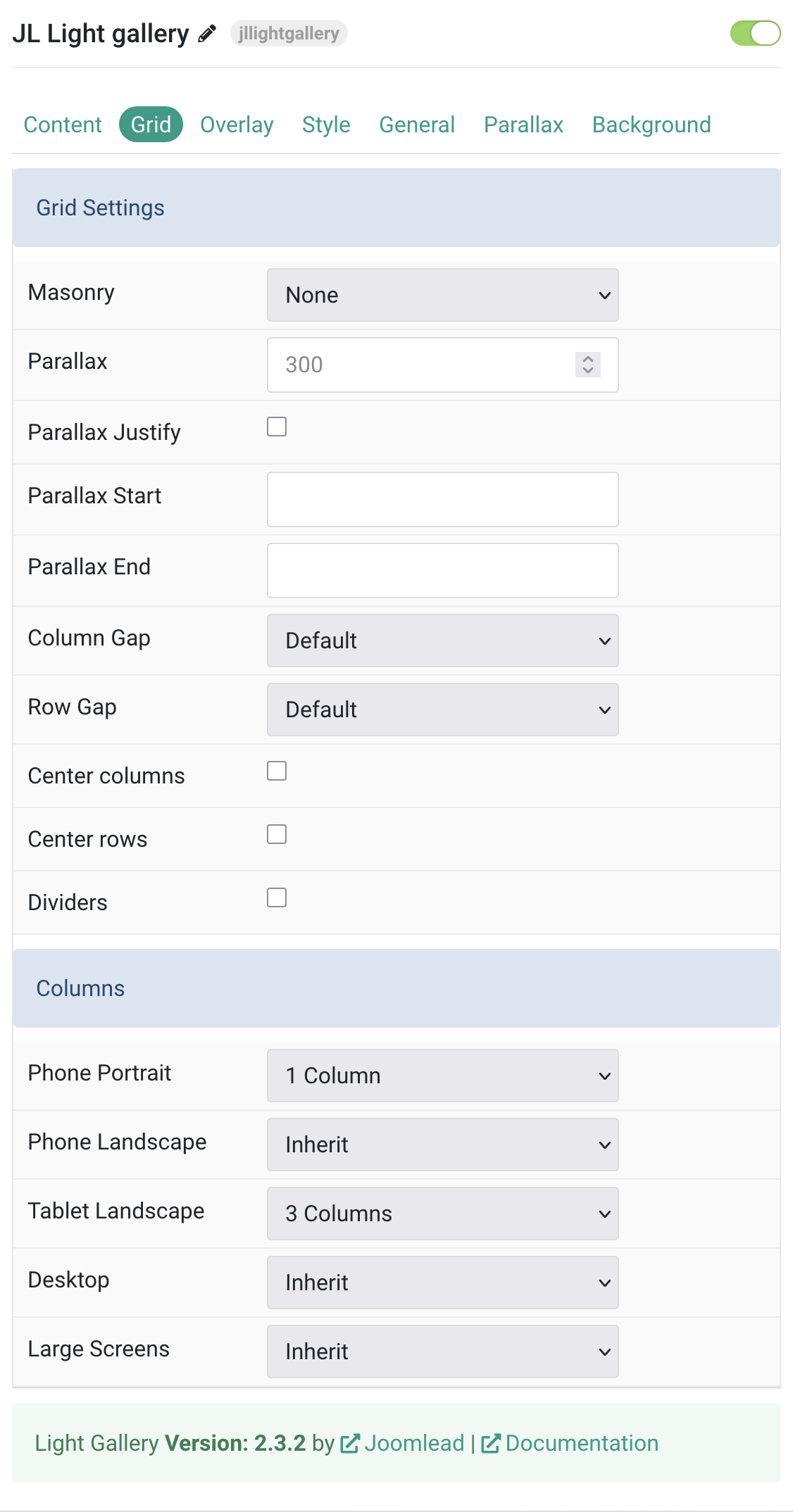793x1512 pixels.
Task: Check the Center rows option
Action: tap(277, 834)
